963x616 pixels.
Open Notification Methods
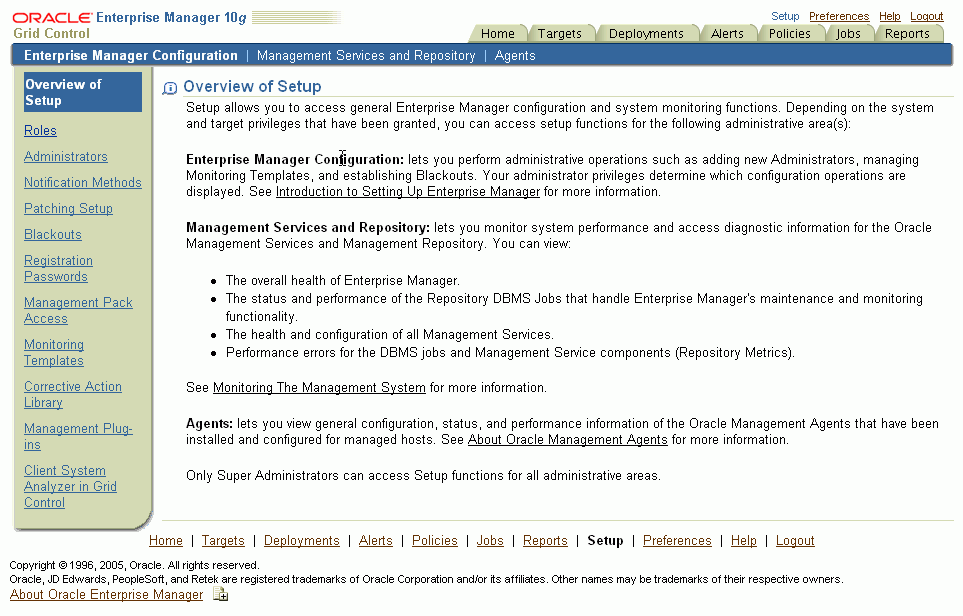(x=82, y=182)
